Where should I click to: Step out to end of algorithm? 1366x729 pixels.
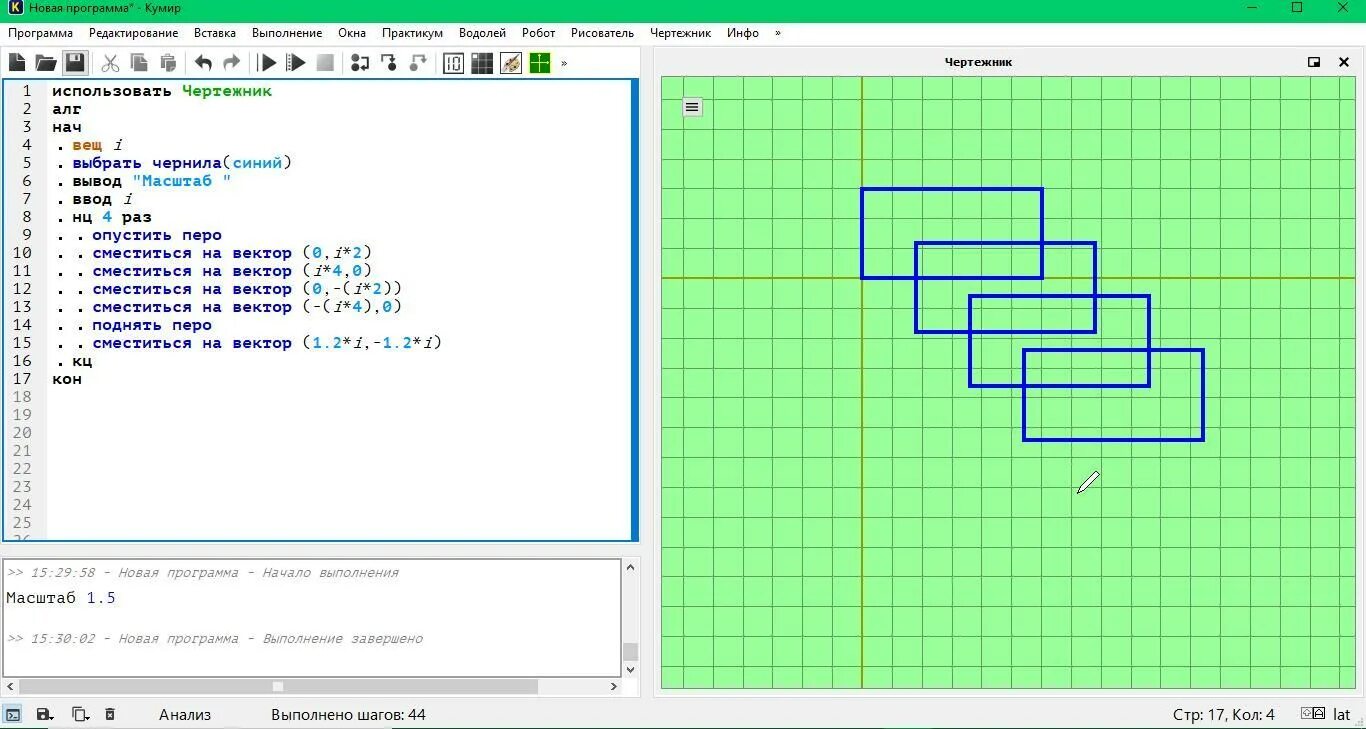coord(418,63)
